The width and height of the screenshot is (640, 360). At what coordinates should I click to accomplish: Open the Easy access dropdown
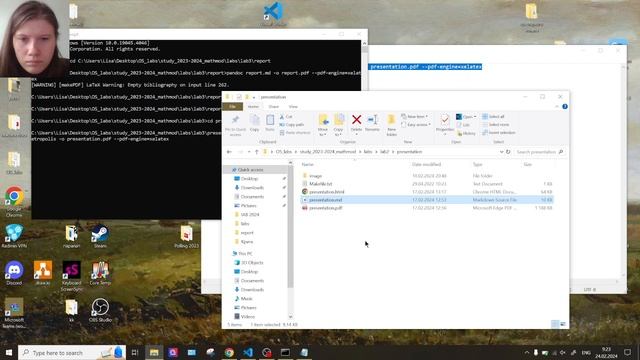tap(416, 124)
